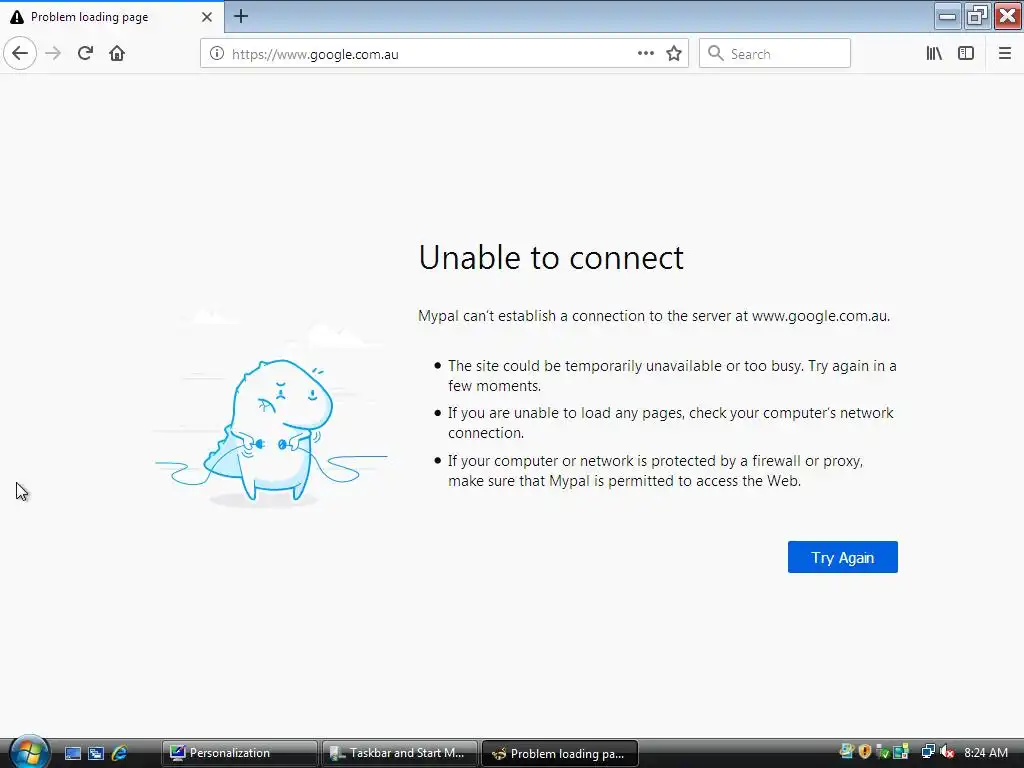
Task: Close the Problem loading page tab
Action: (207, 17)
